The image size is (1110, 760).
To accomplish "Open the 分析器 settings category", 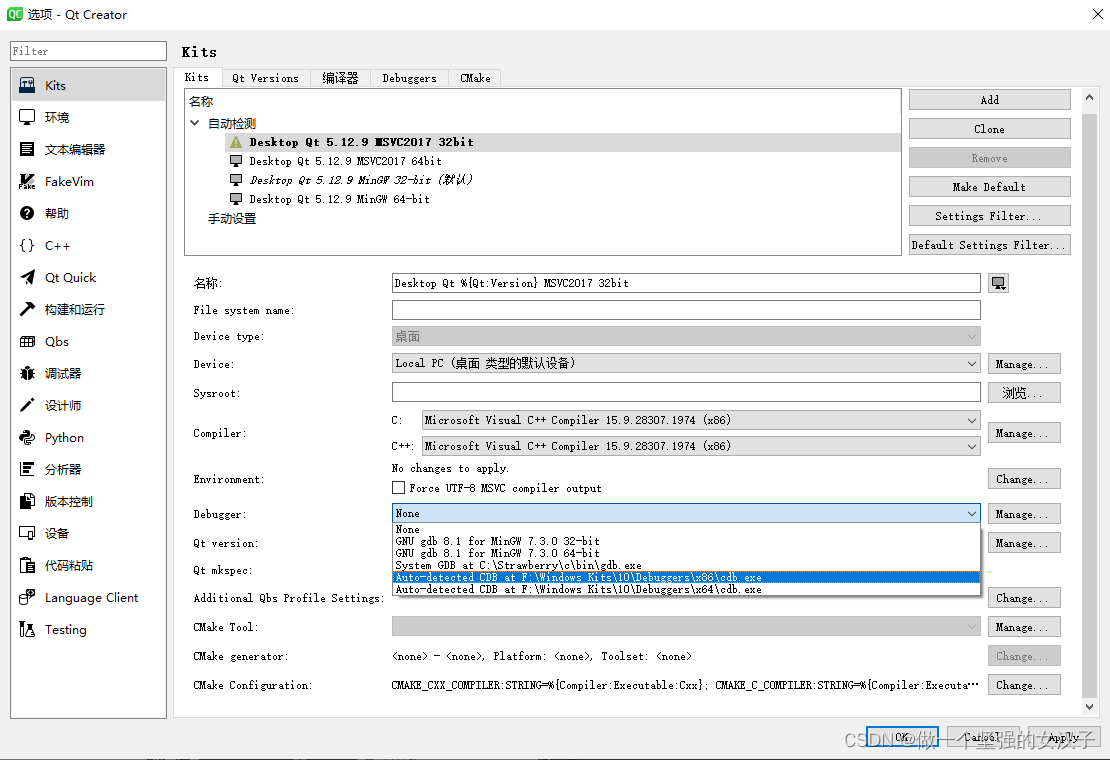I will point(88,469).
